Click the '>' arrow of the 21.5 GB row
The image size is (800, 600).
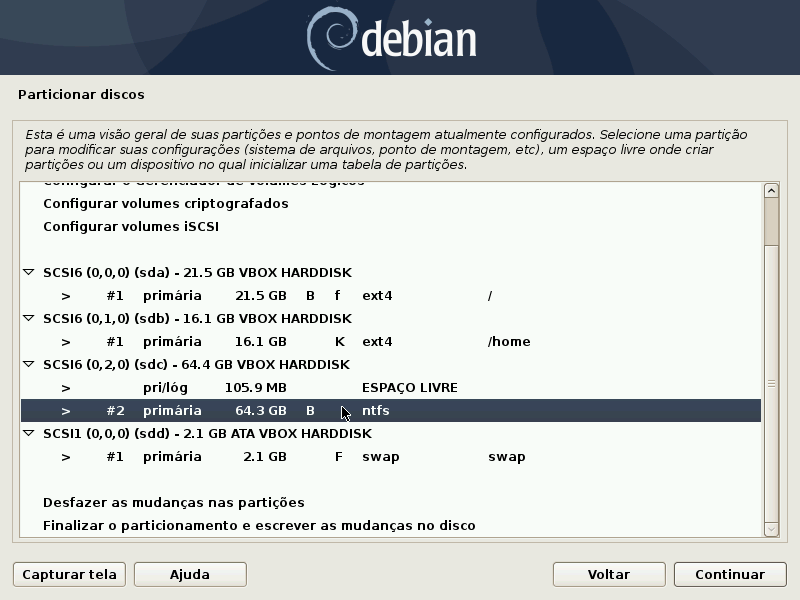(66, 296)
